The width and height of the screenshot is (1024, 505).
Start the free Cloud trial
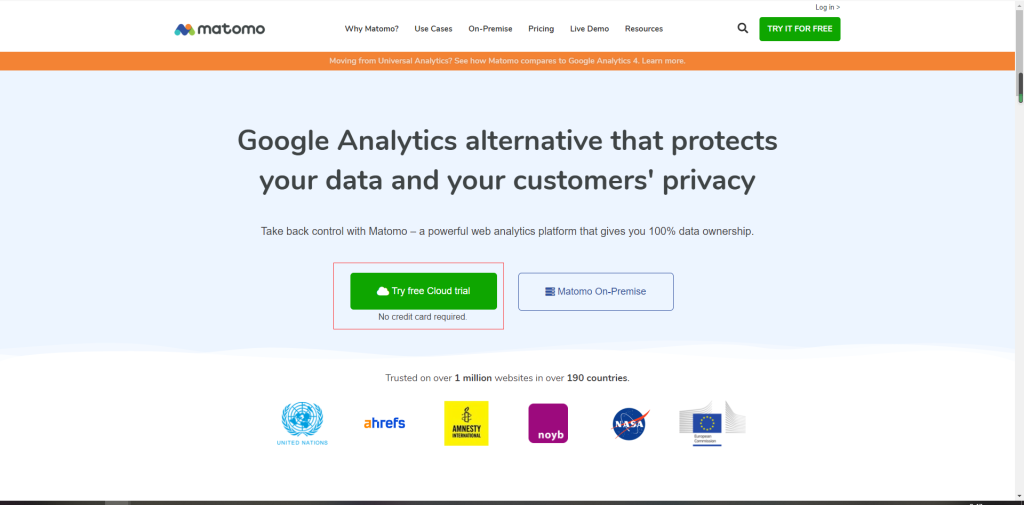[423, 291]
